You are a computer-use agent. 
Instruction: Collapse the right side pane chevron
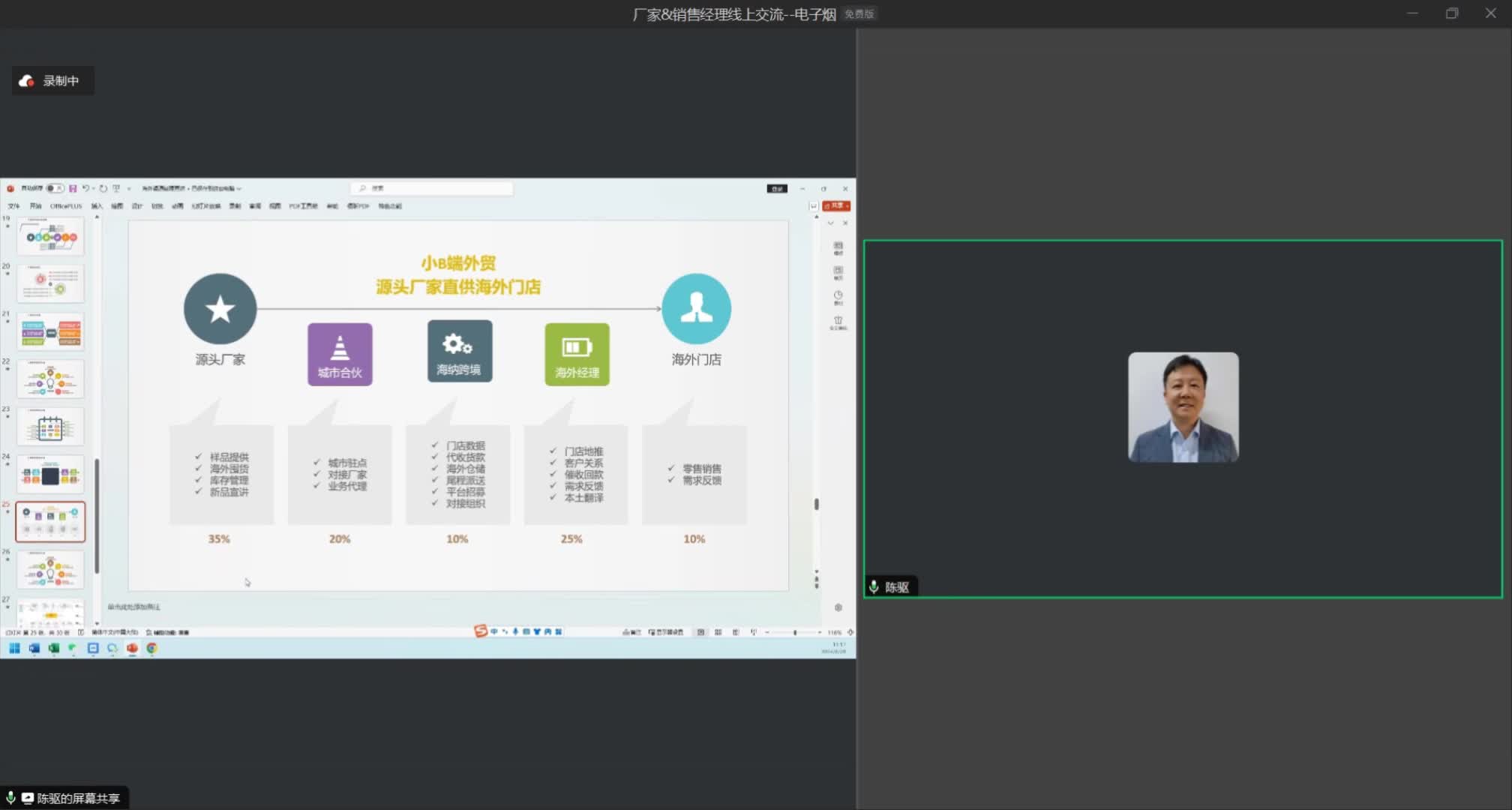point(830,223)
